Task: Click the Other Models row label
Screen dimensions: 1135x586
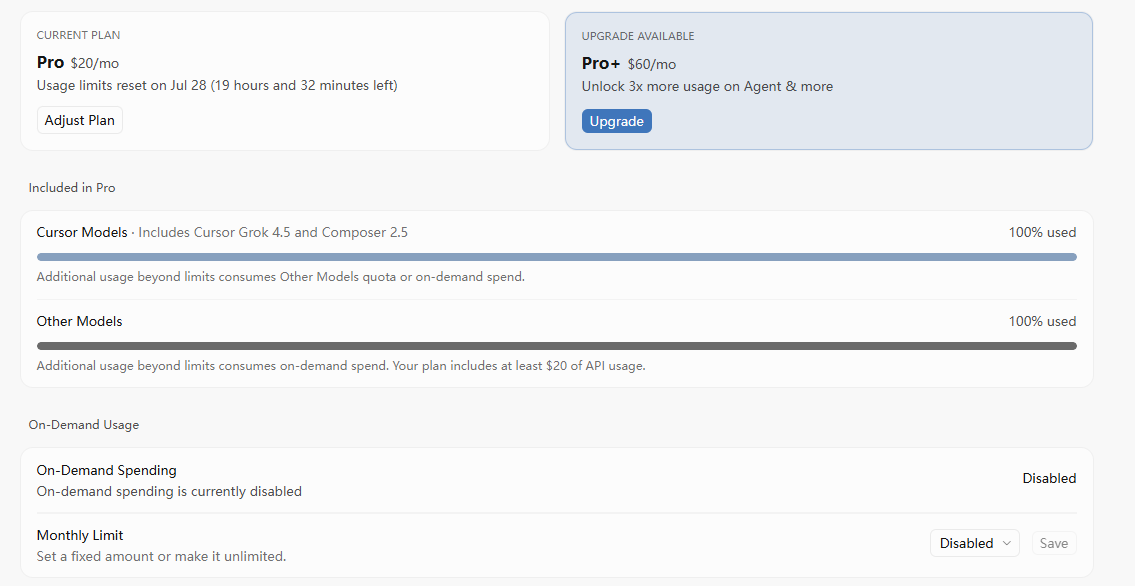Action: click(80, 321)
